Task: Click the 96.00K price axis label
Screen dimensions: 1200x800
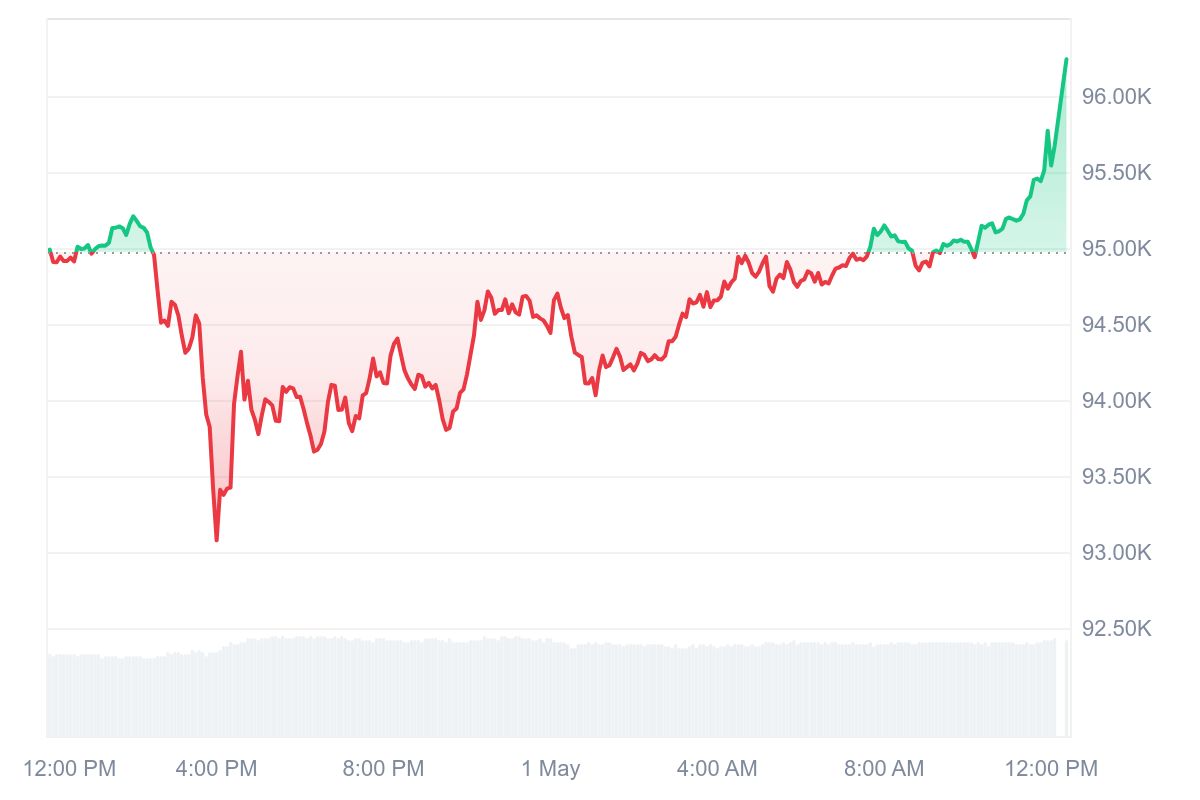Action: tap(1117, 97)
